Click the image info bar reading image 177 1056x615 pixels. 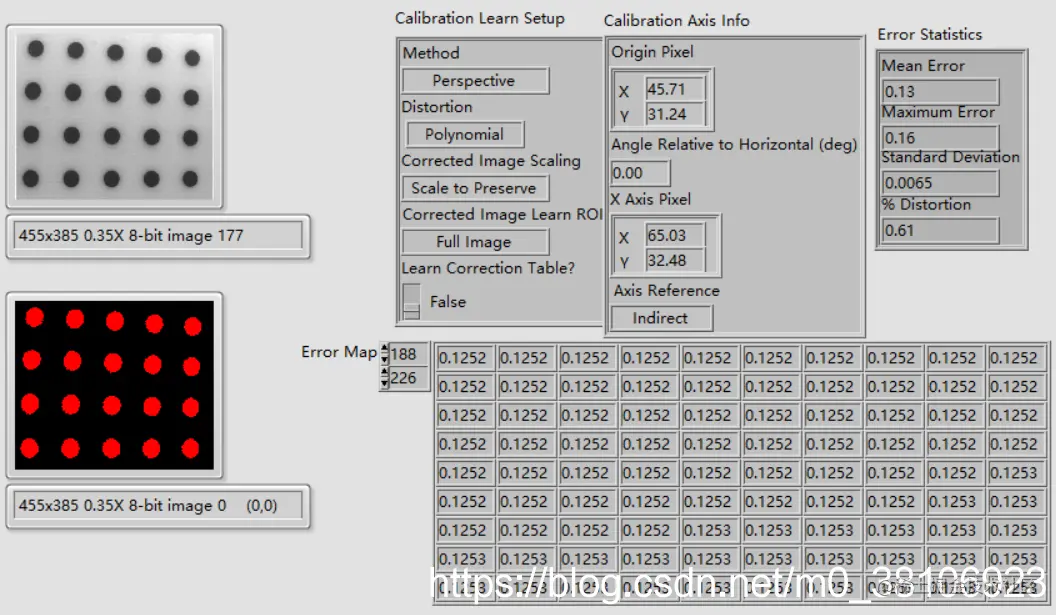(158, 236)
